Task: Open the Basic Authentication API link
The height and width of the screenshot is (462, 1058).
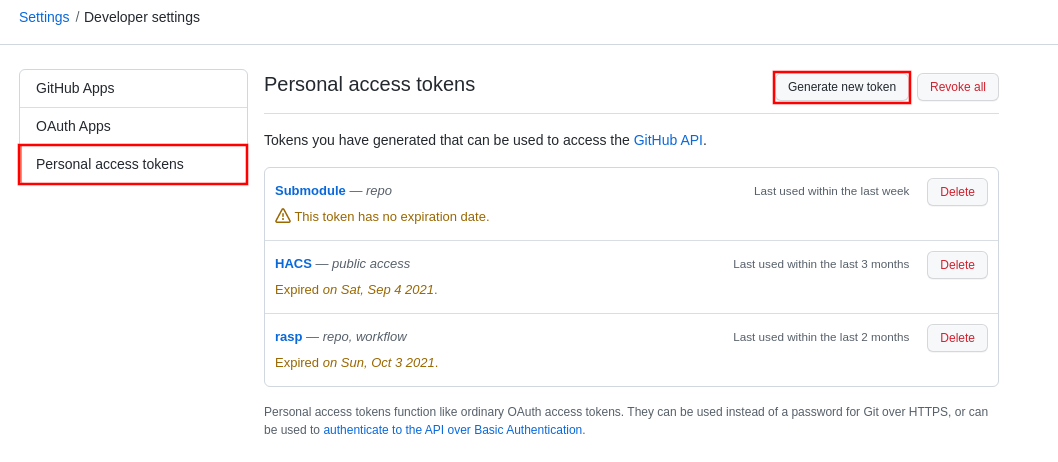Action: tap(454, 430)
